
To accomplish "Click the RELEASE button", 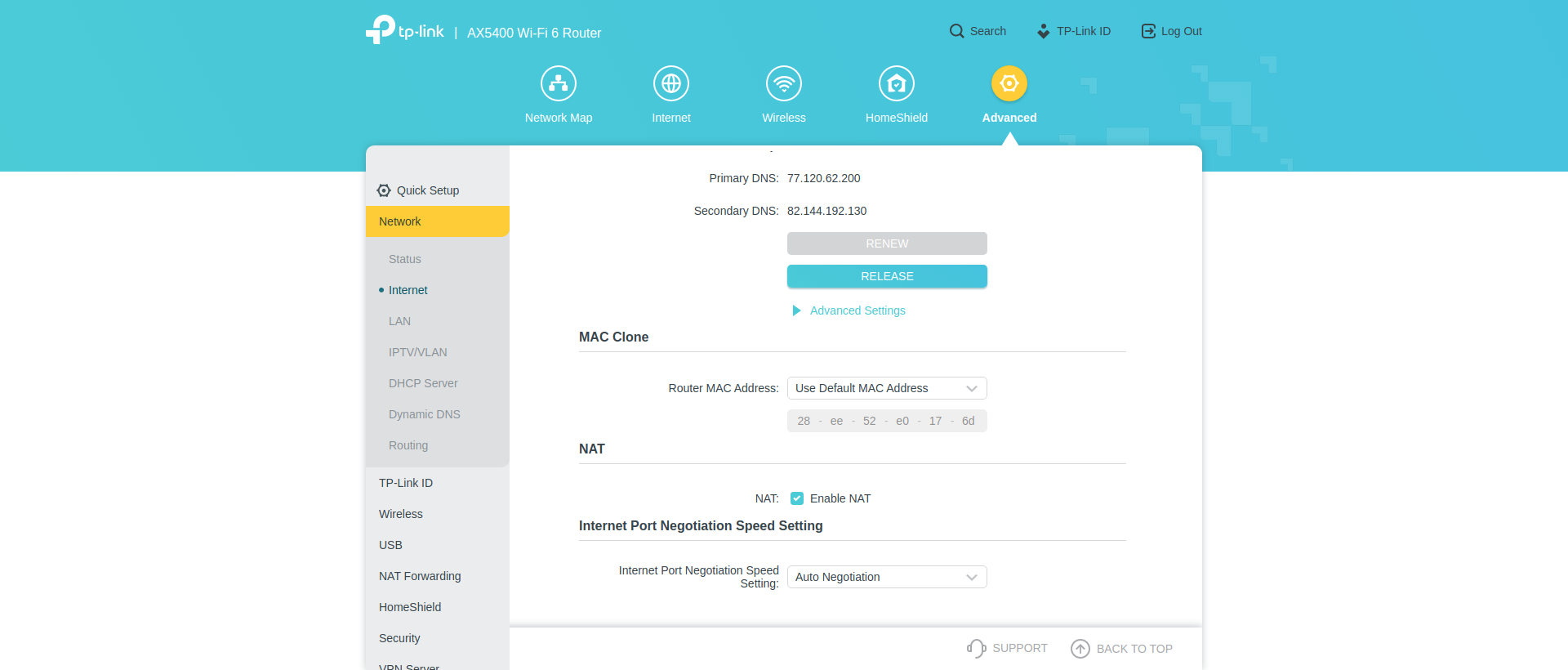I will 887,276.
